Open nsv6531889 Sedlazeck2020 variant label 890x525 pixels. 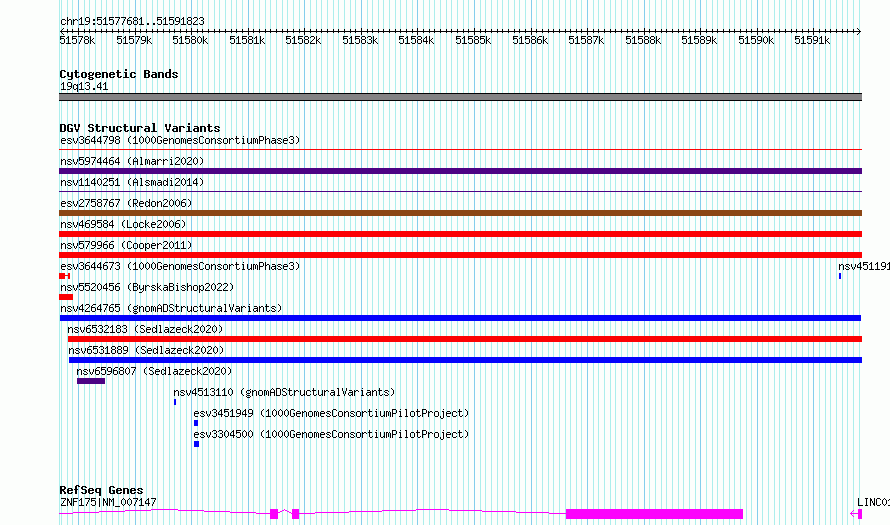(x=146, y=350)
